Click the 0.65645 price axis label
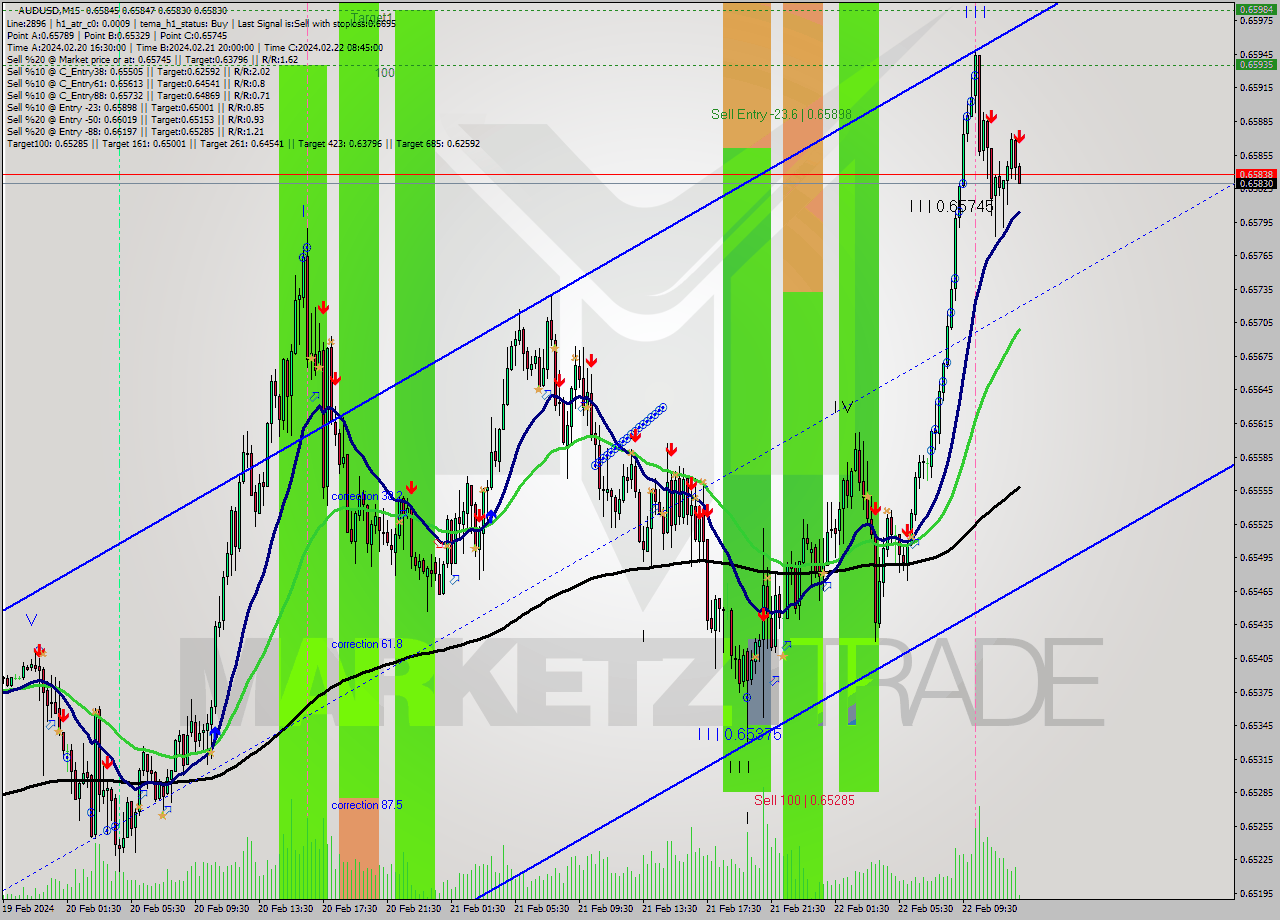This screenshot has height=920, width=1280. 1257,390
